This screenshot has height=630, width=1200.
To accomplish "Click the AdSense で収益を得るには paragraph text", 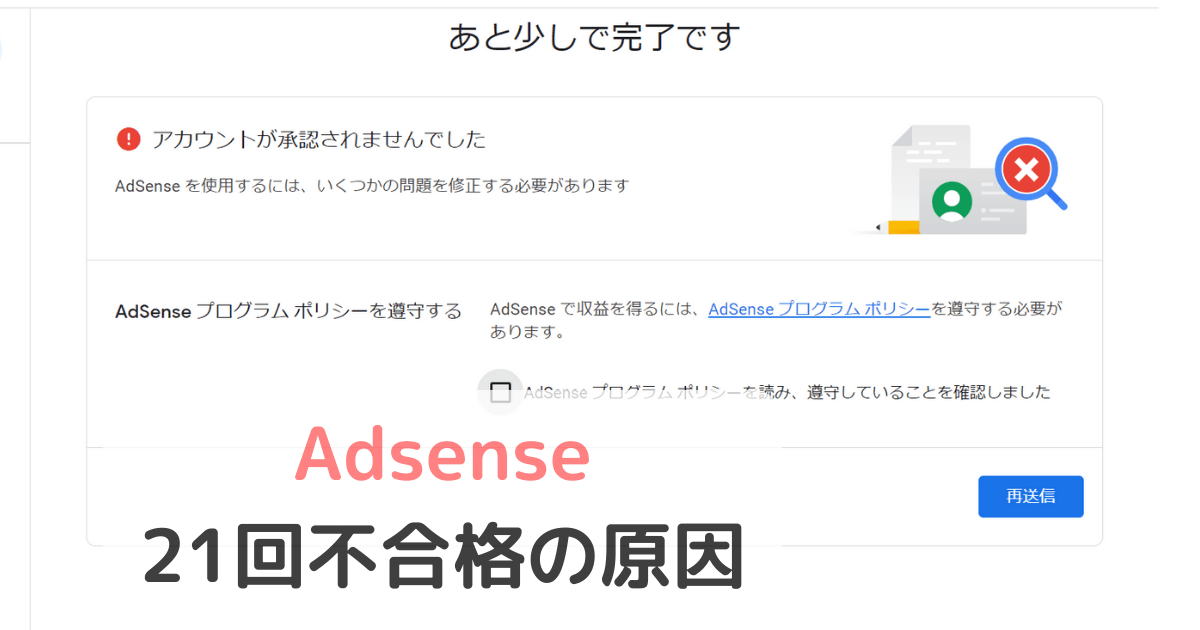I will click(777, 320).
